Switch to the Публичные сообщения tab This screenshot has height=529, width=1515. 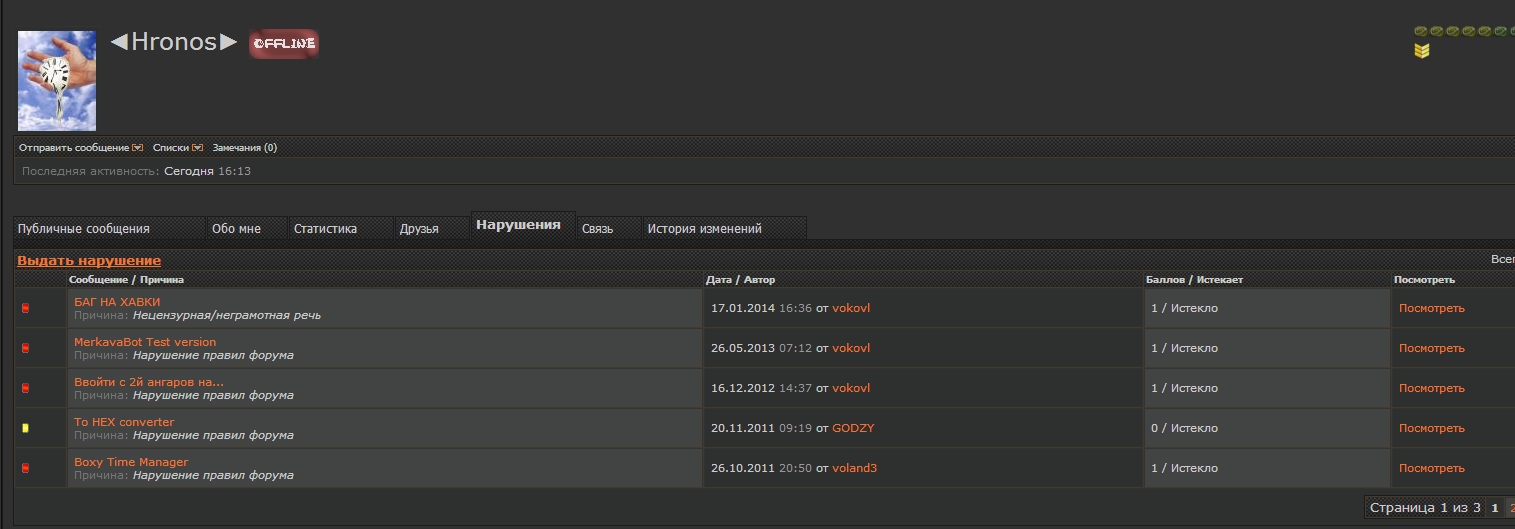[x=84, y=229]
